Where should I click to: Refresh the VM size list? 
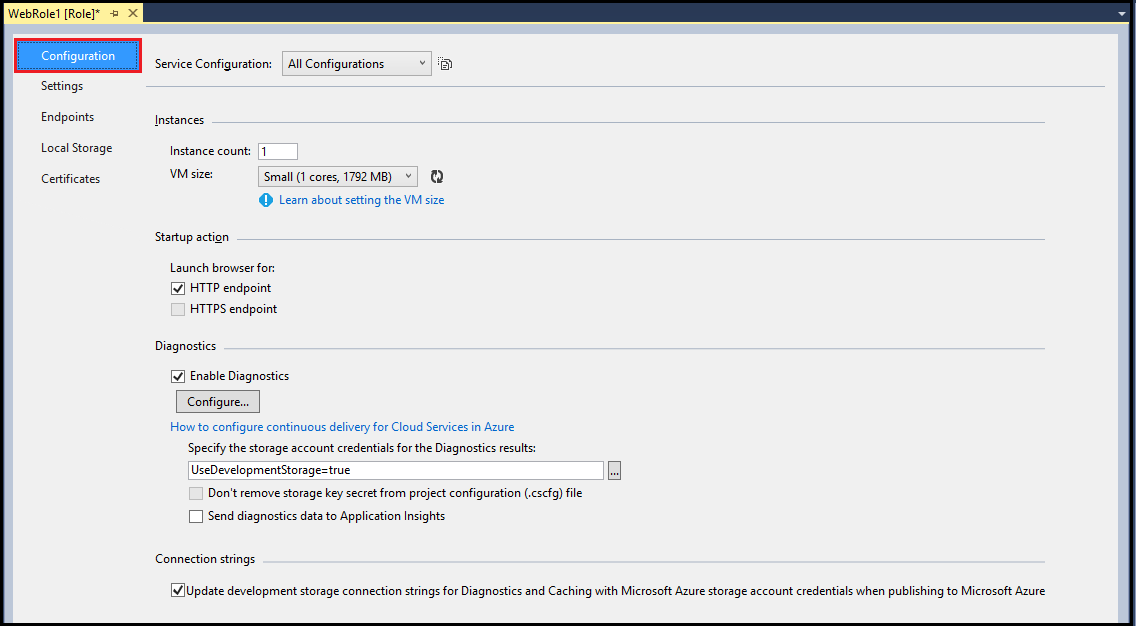pyautogui.click(x=437, y=175)
